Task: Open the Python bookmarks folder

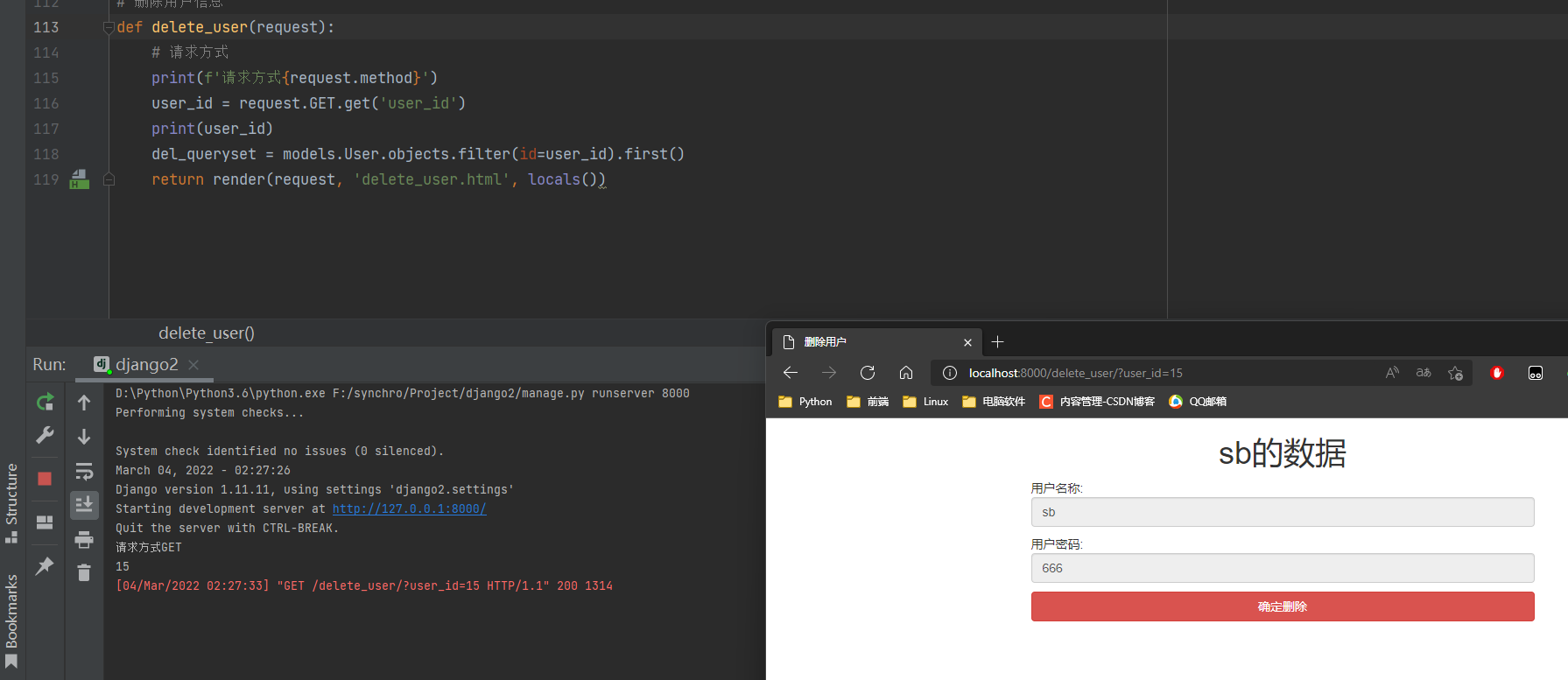Action: click(x=805, y=402)
